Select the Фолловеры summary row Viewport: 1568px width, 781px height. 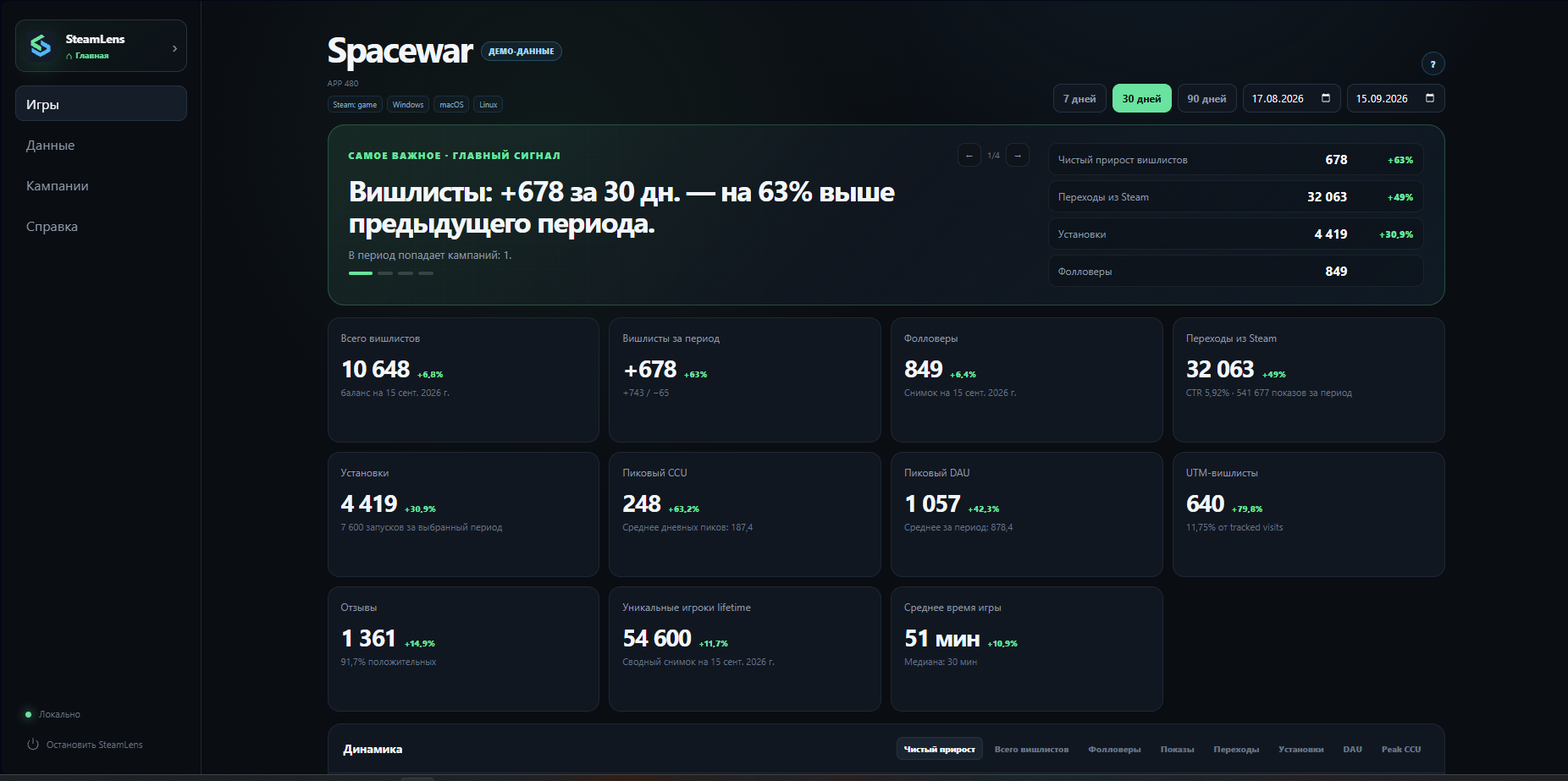click(x=1236, y=272)
